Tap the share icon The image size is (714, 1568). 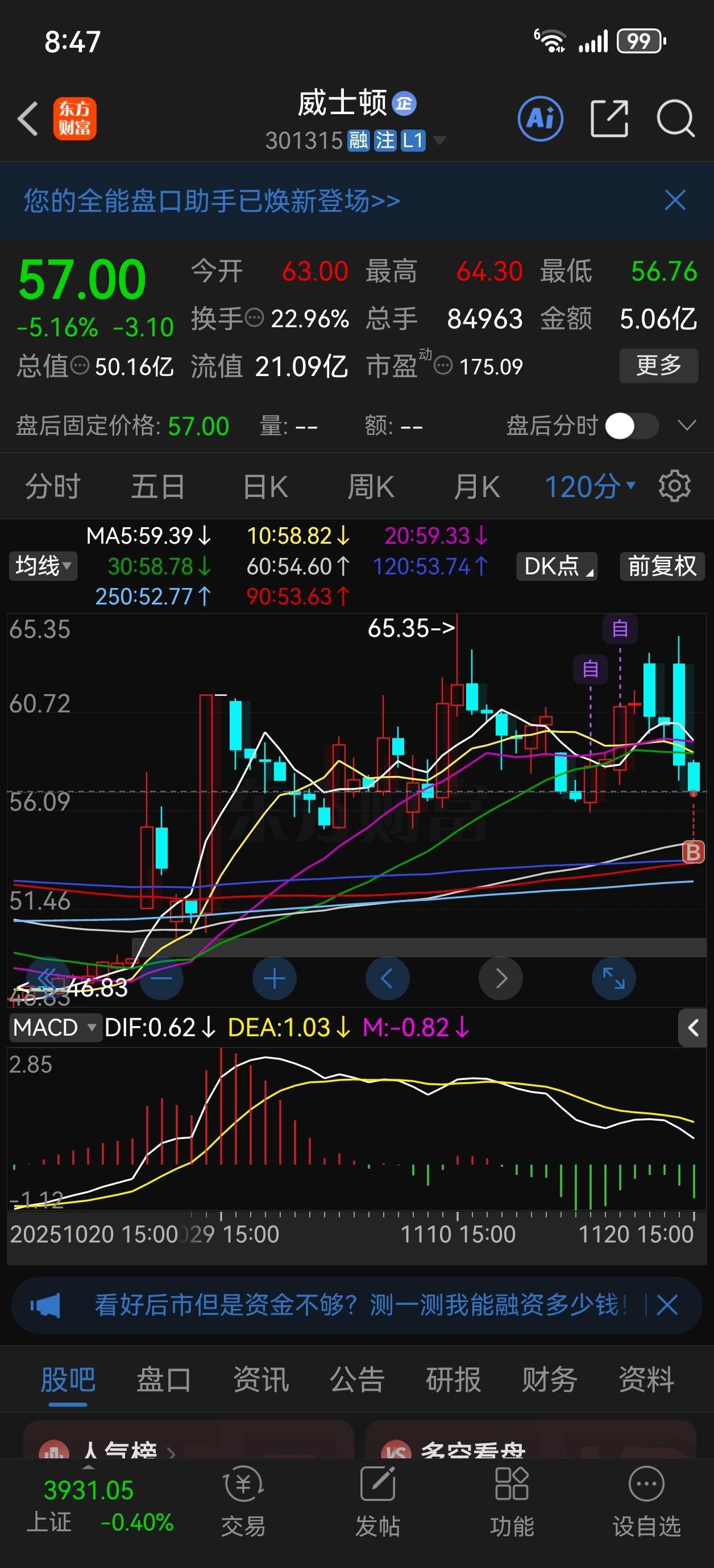click(x=609, y=118)
